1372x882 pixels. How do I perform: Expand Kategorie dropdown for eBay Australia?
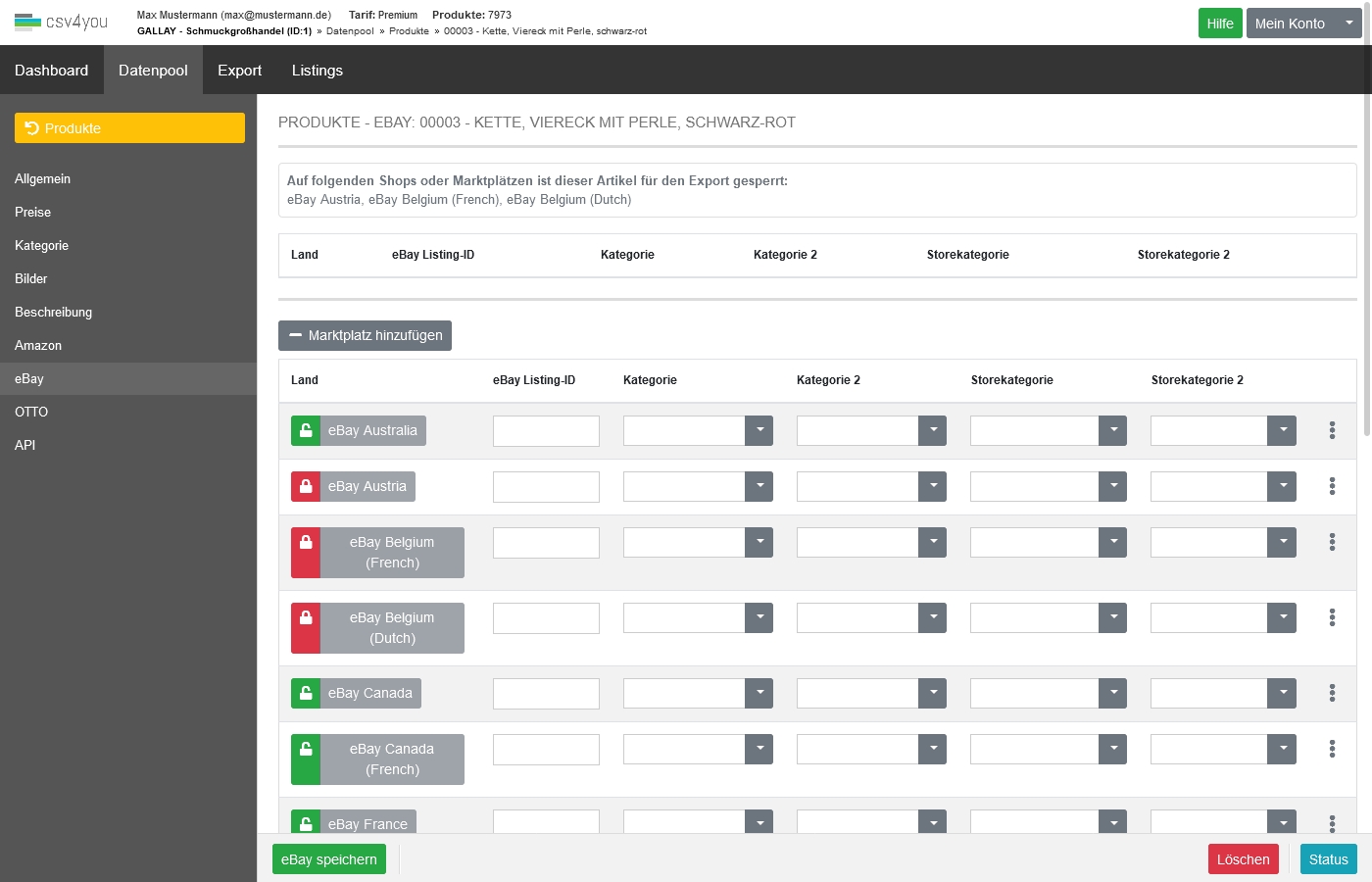click(759, 431)
